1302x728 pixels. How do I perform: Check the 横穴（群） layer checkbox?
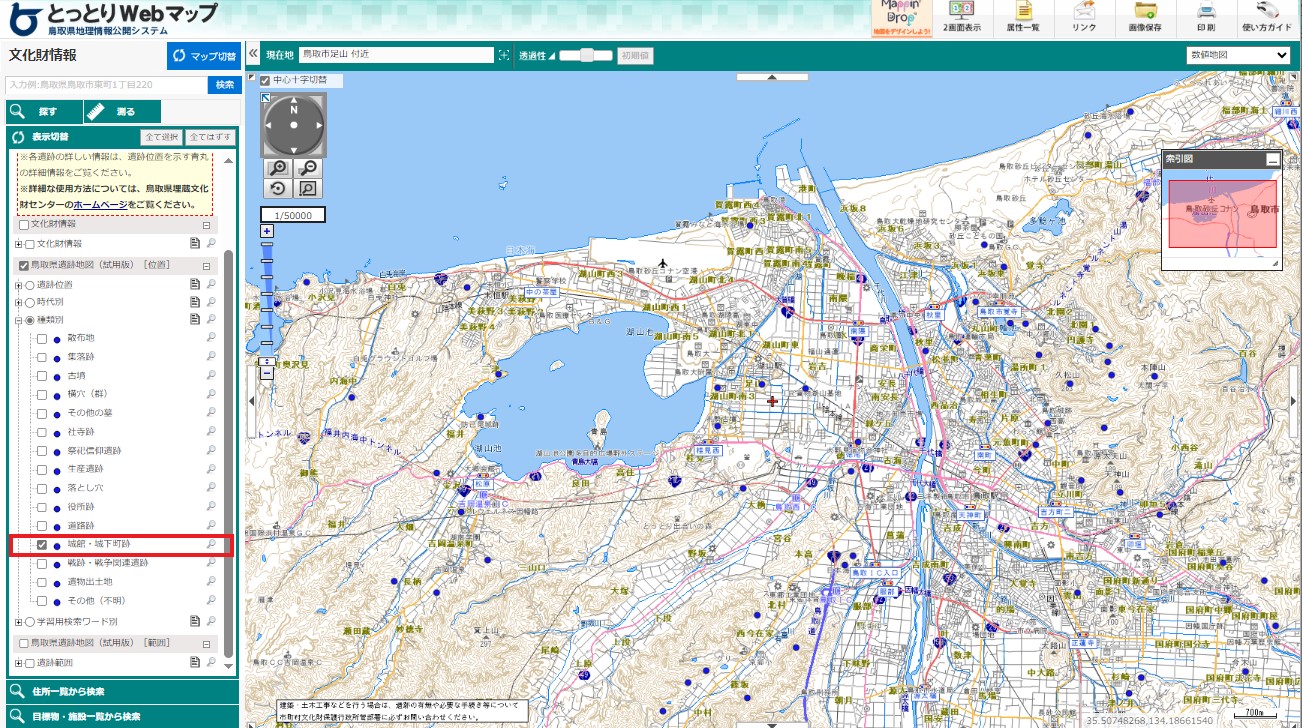click(x=42, y=394)
